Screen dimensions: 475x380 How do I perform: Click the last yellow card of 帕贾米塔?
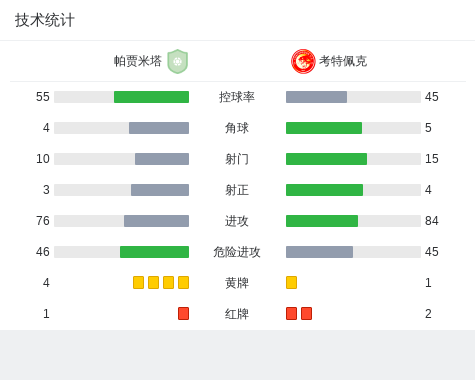[x=183, y=283]
